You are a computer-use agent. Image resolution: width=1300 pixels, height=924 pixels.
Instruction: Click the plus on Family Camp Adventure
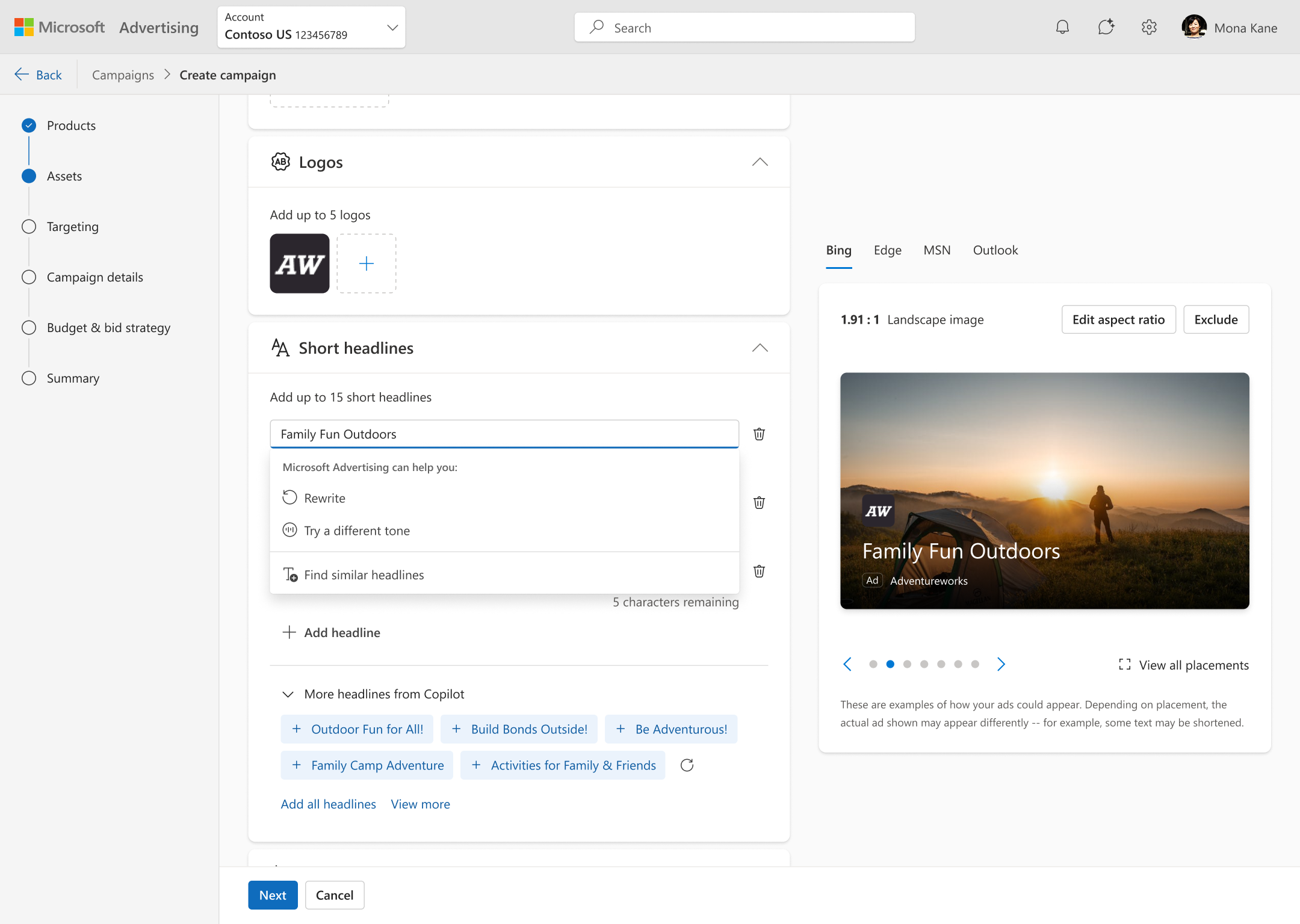tap(296, 765)
